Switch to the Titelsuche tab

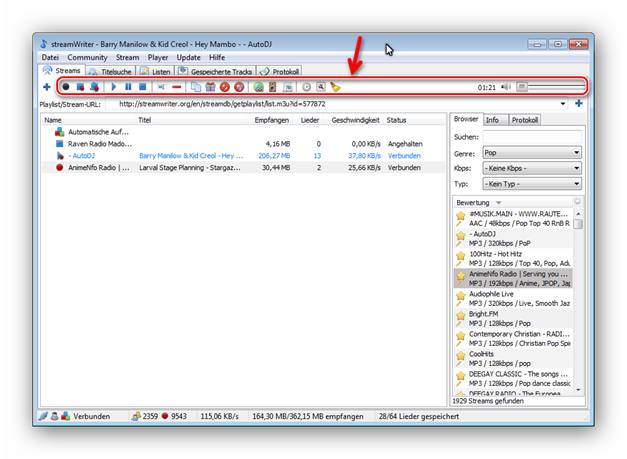[111, 72]
